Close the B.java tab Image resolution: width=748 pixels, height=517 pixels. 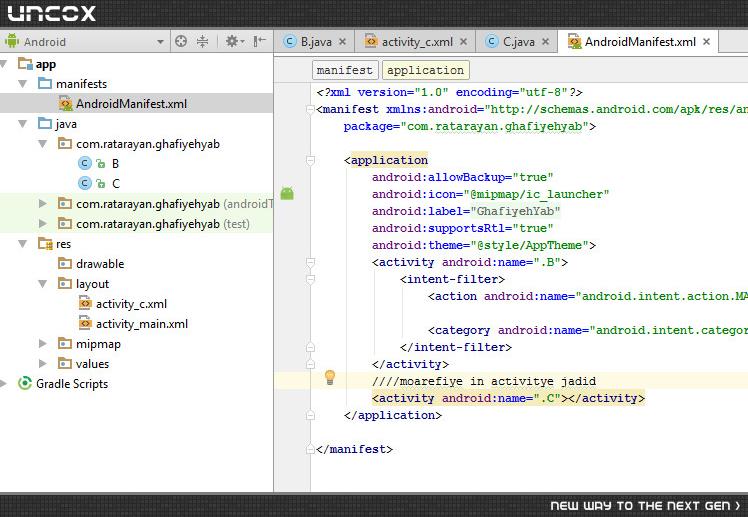point(343,42)
